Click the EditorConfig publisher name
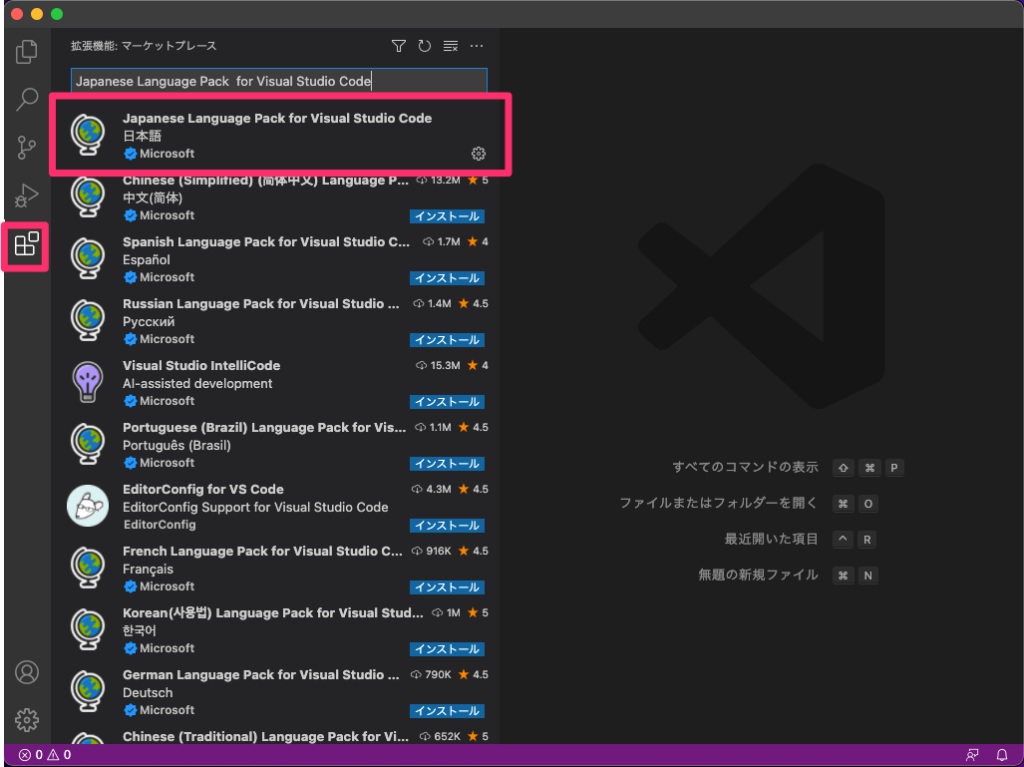 (159, 525)
